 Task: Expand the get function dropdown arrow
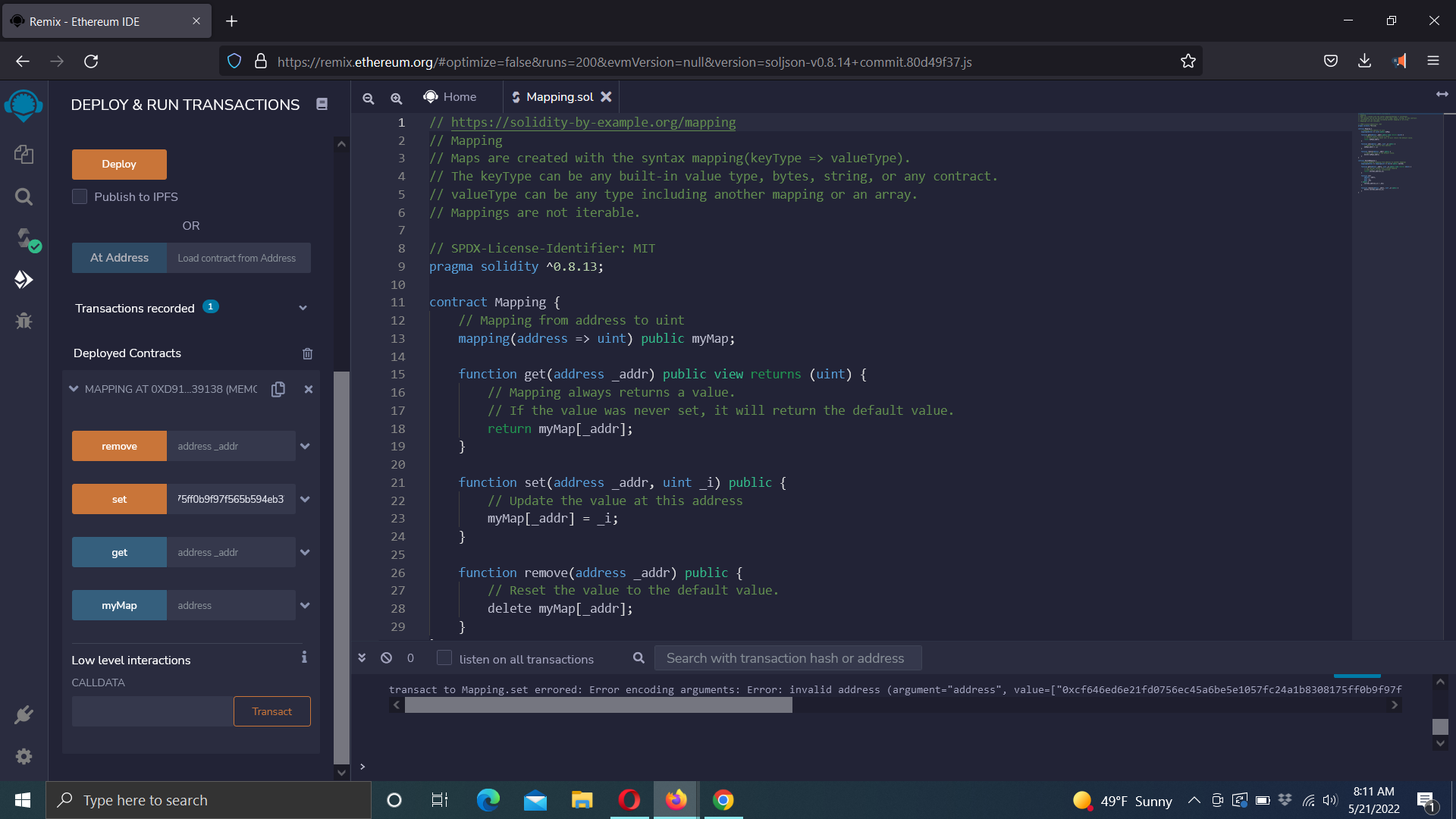(x=305, y=552)
